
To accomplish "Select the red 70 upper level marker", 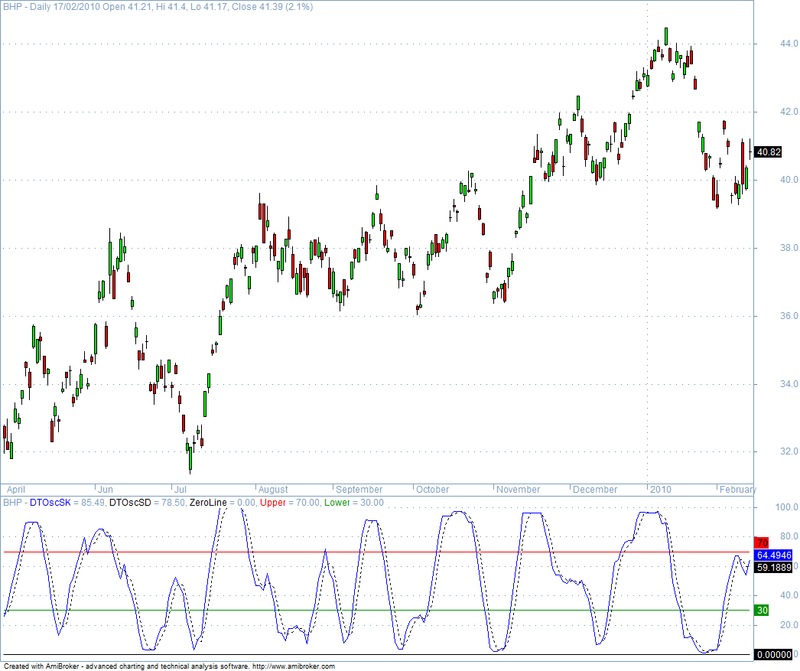I will click(x=762, y=543).
